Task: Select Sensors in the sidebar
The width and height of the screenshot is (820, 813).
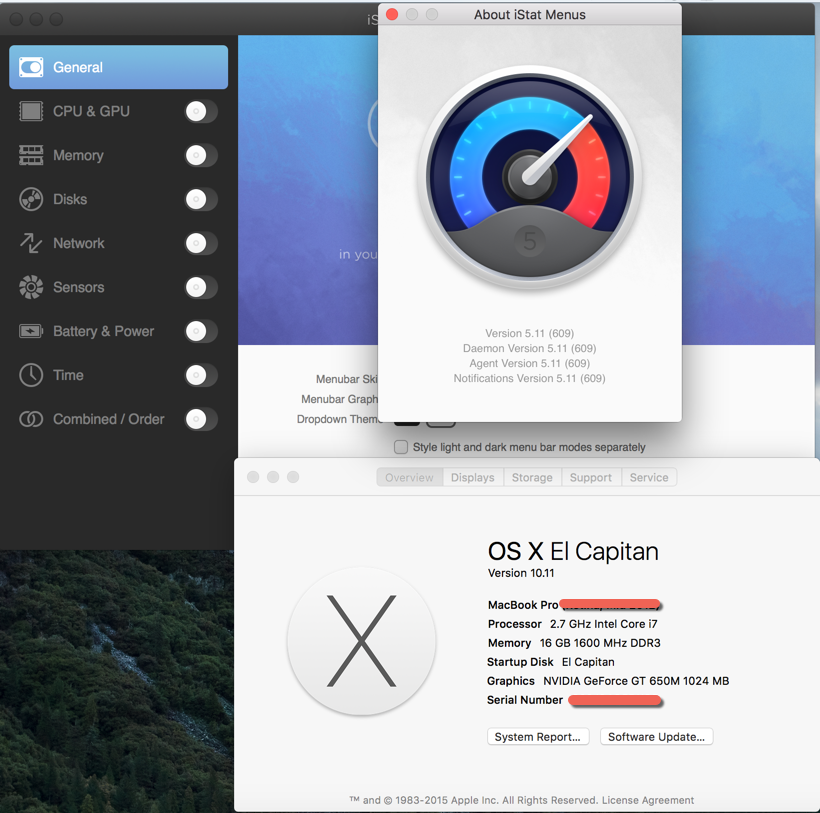Action: pos(78,287)
